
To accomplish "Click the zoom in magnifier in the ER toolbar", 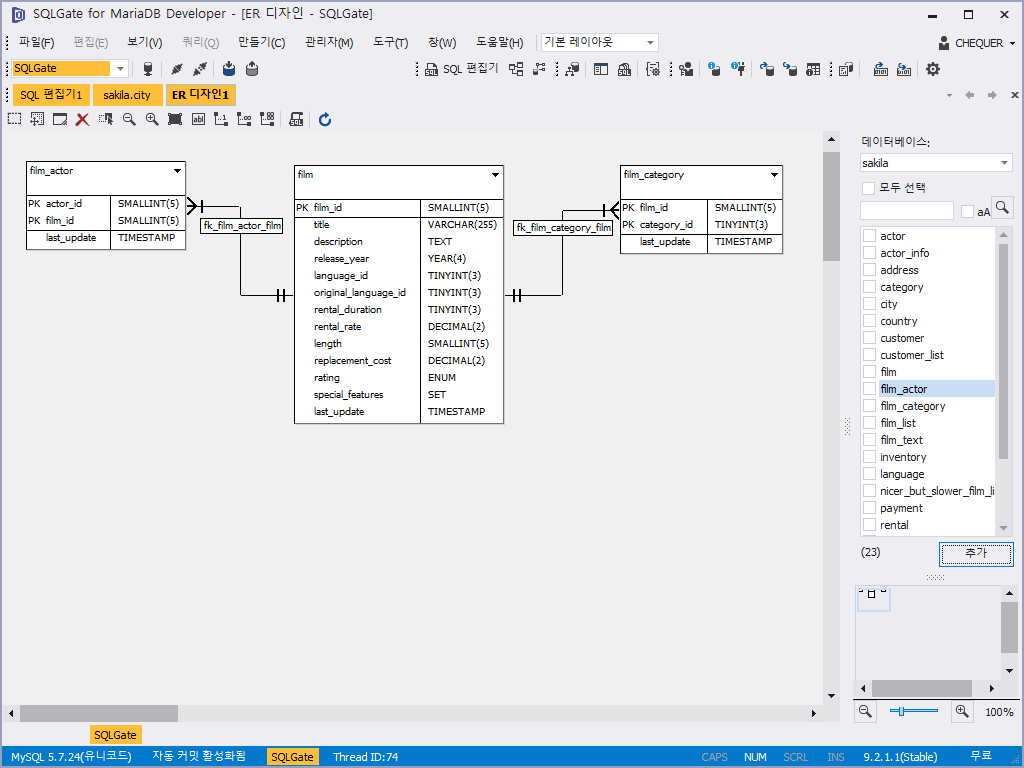I will 152,119.
